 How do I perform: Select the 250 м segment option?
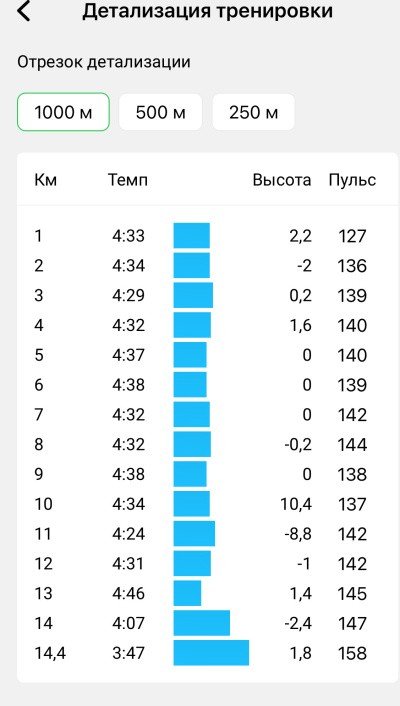coord(253,112)
